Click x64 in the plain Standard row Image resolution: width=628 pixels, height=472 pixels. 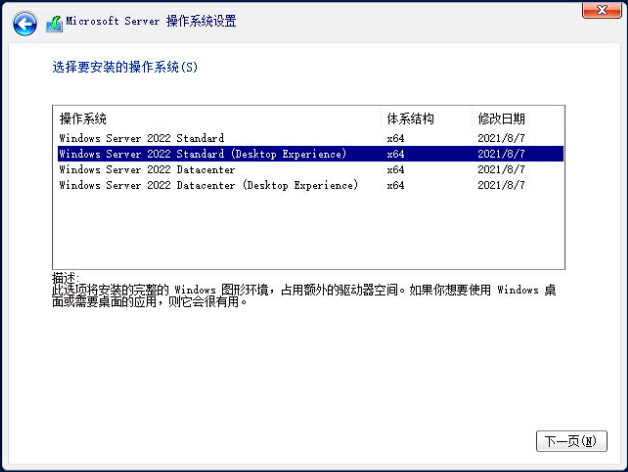tap(395, 138)
